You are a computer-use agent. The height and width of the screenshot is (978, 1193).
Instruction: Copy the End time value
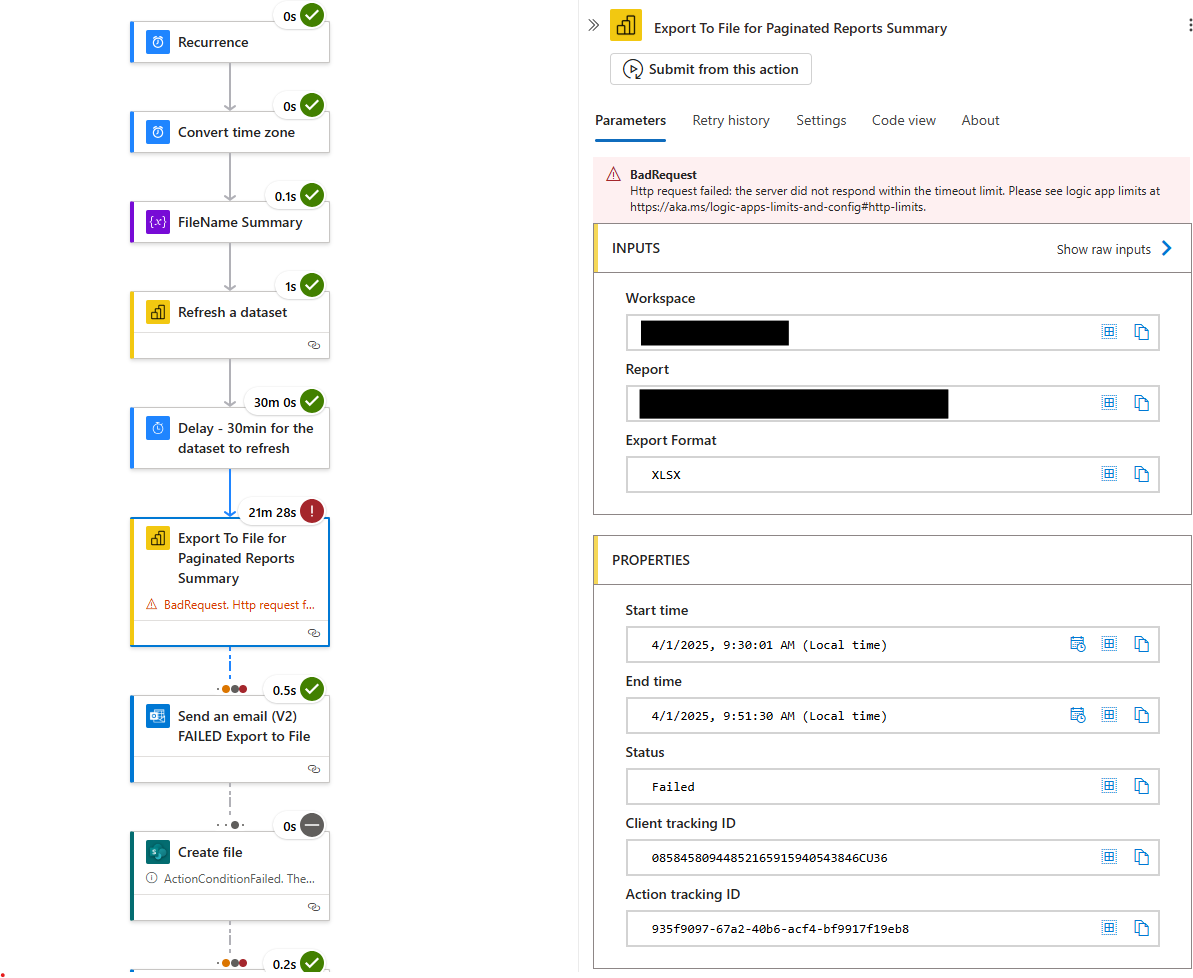(x=1141, y=715)
